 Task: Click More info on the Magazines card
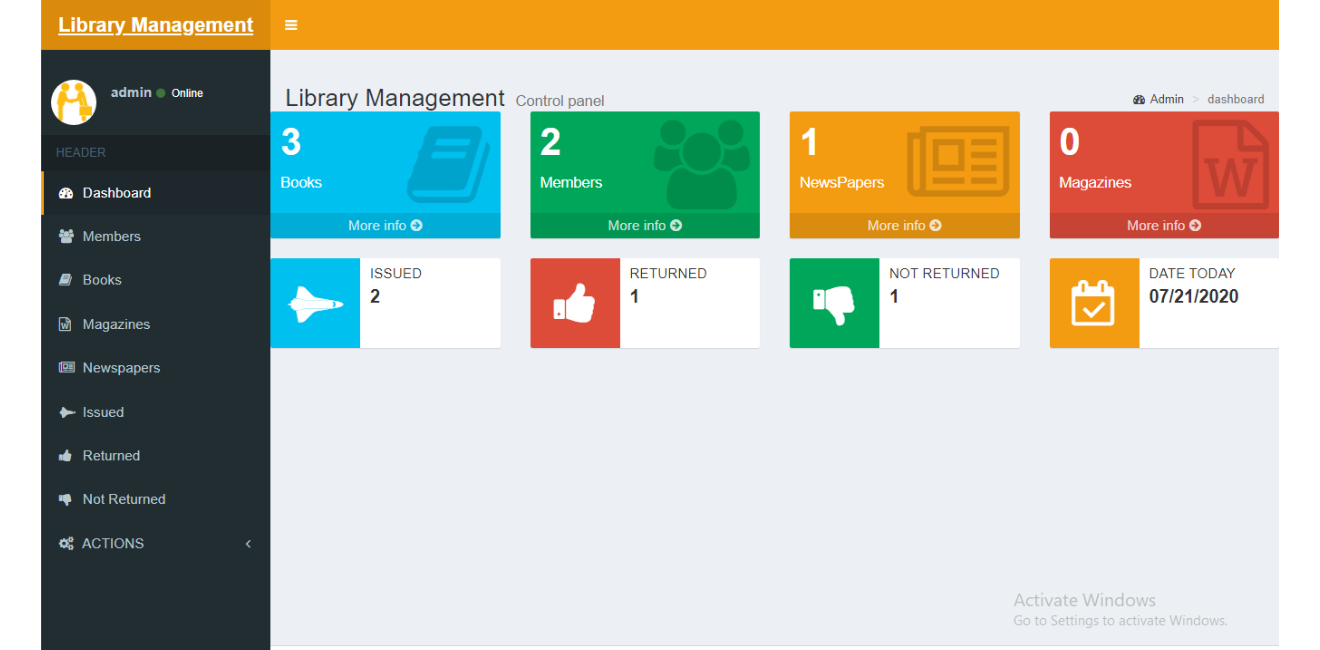pos(1163,225)
